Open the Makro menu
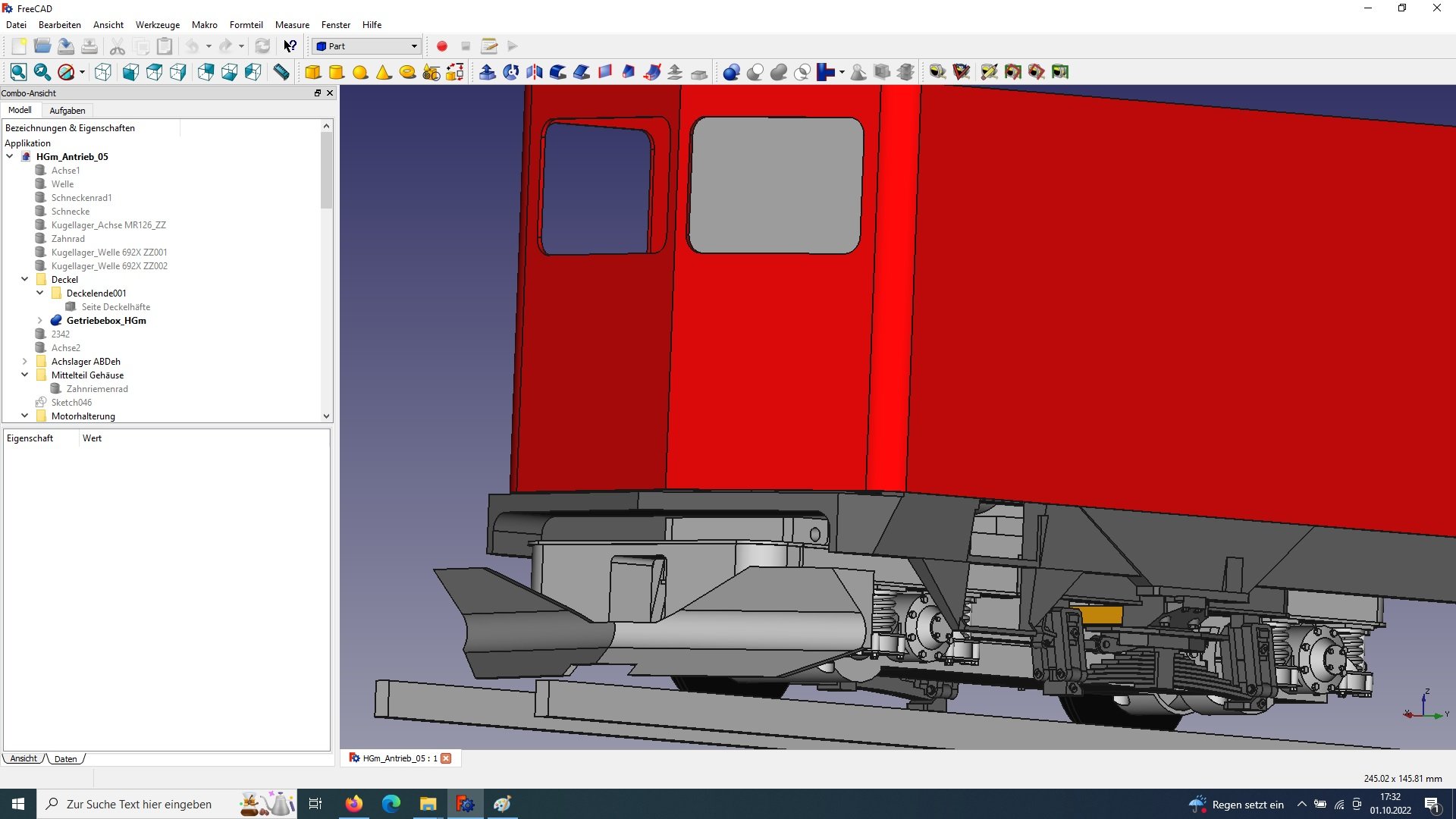Image resolution: width=1456 pixels, height=819 pixels. [204, 25]
